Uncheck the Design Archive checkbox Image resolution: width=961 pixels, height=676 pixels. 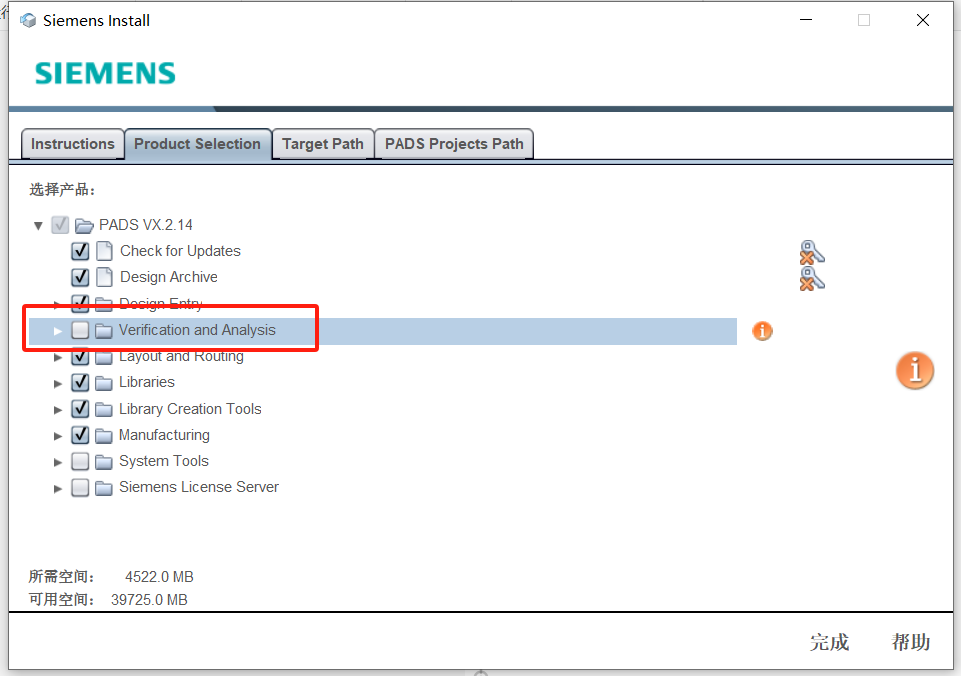80,277
